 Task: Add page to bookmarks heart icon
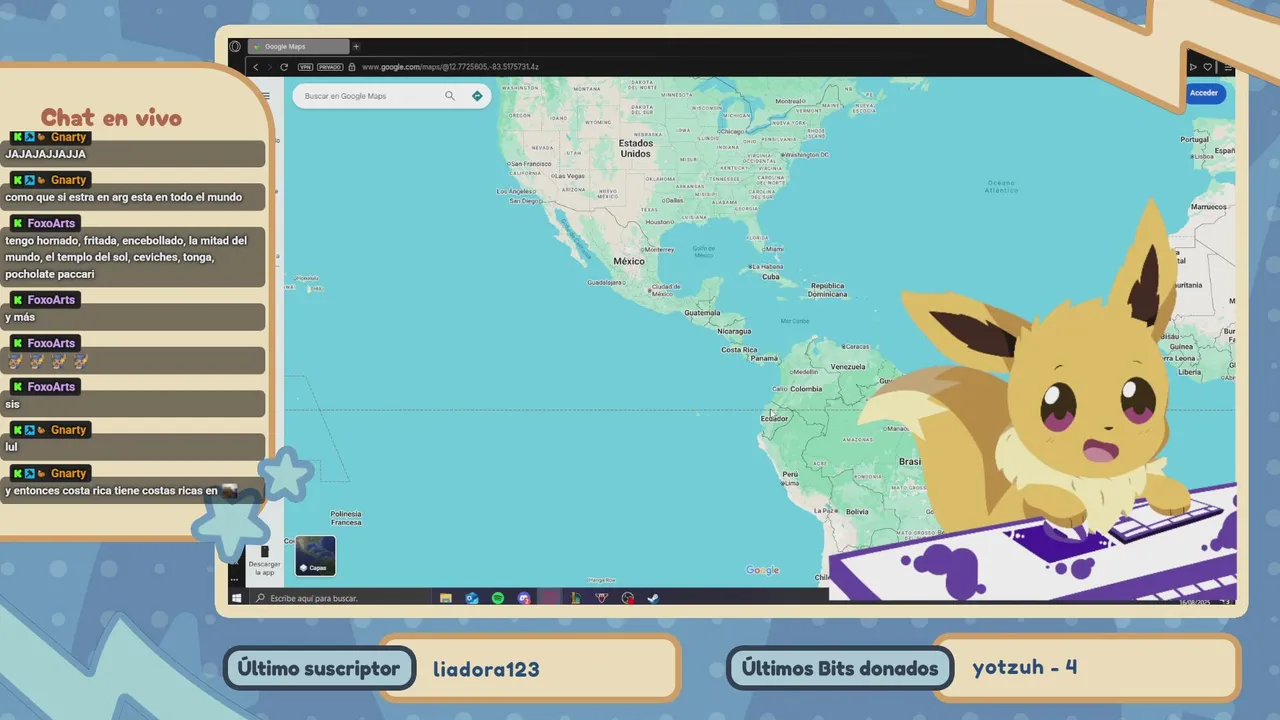pos(1208,67)
